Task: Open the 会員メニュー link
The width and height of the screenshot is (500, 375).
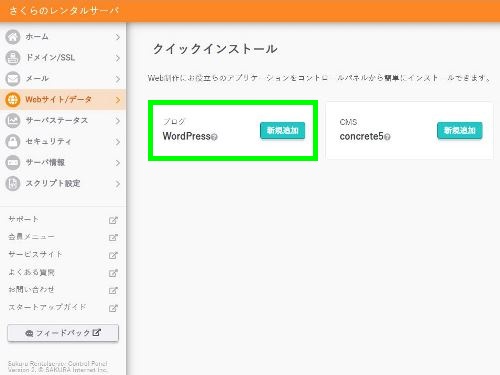Action: click(x=31, y=237)
